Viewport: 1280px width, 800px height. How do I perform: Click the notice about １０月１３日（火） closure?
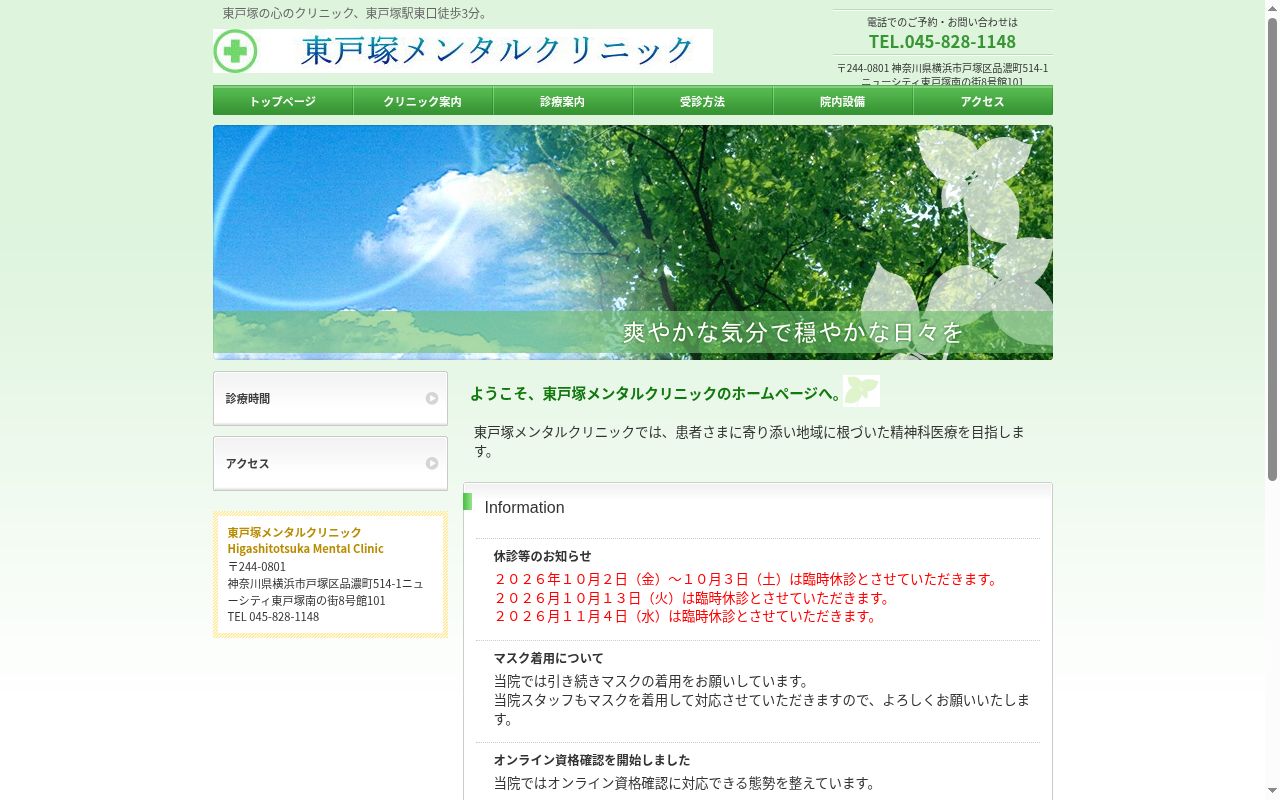(693, 598)
